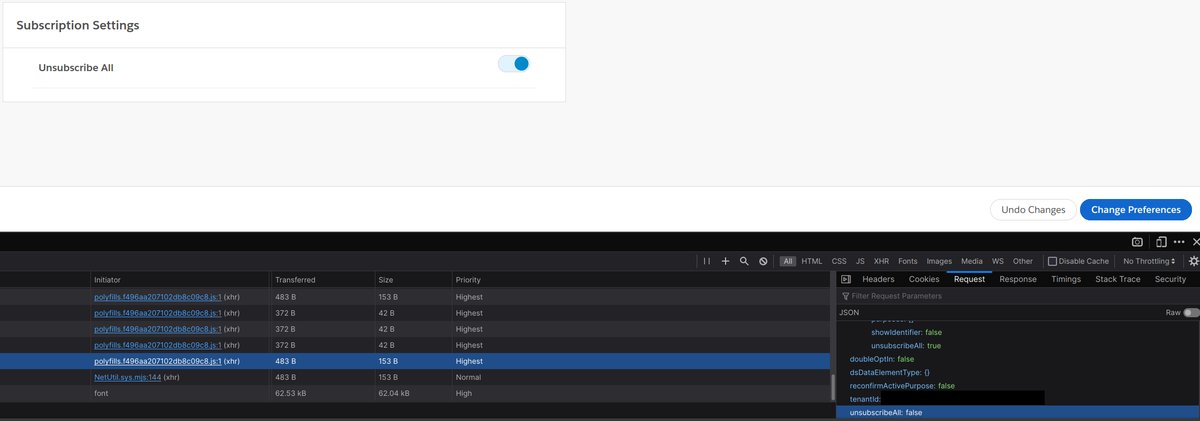Image resolution: width=1200 pixels, height=421 pixels.
Task: Close the developer tools panel
Action: click(1196, 242)
